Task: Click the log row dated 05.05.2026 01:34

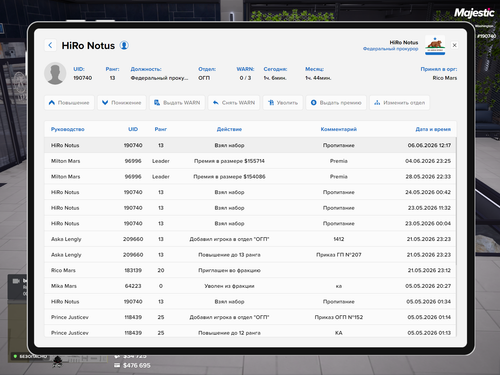Action: (250, 302)
